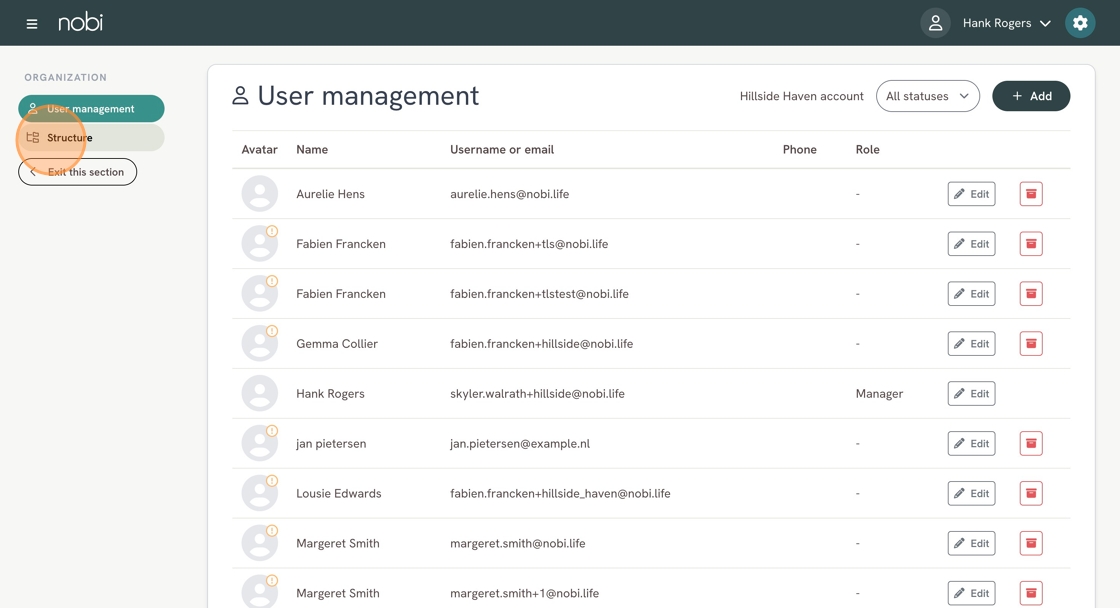The width and height of the screenshot is (1120, 608).
Task: Open Structure in the sidebar
Action: tap(91, 137)
